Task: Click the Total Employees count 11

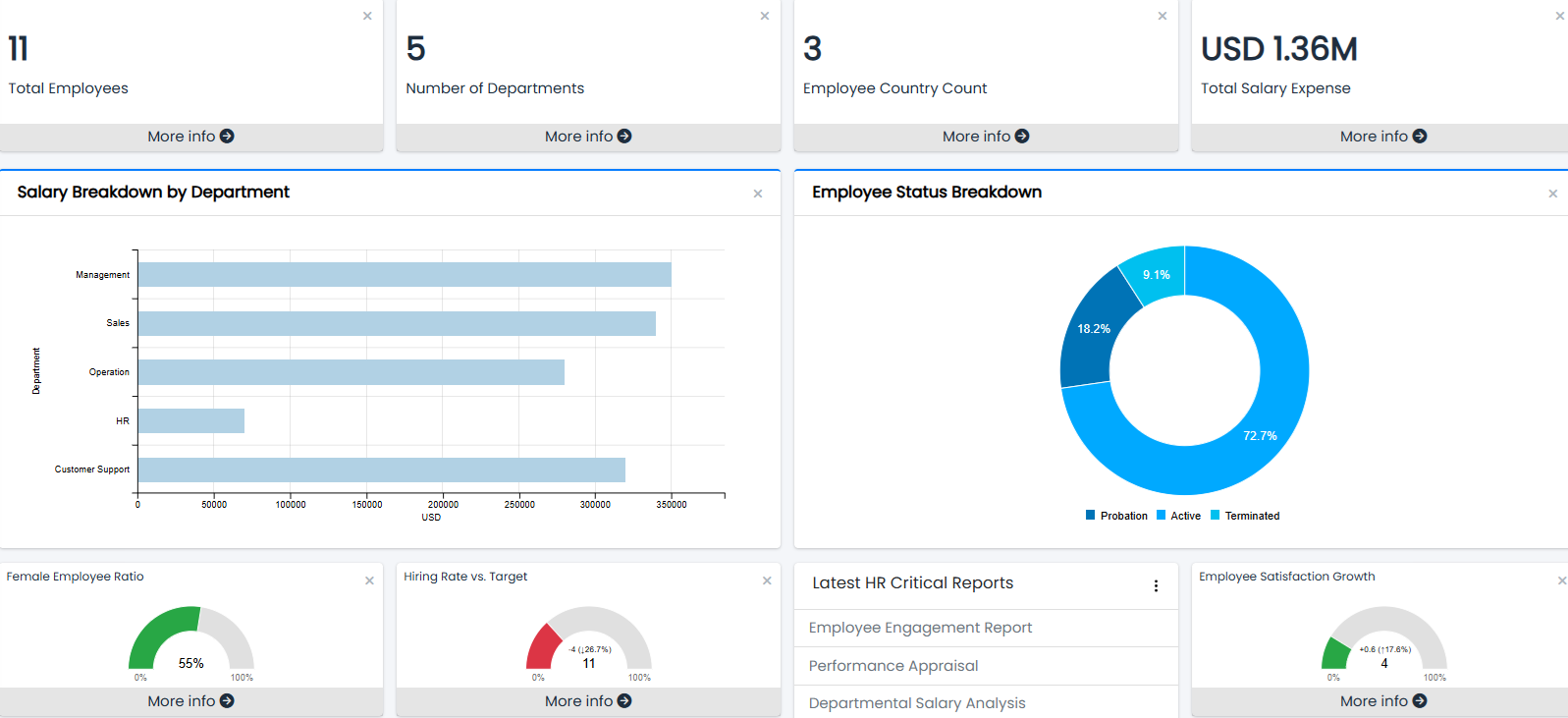Action: tap(19, 48)
